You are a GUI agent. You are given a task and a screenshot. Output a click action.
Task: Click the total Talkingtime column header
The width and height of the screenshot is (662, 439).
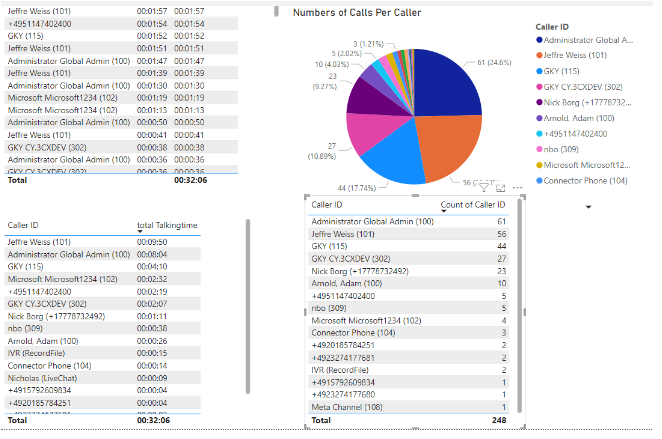(167, 225)
